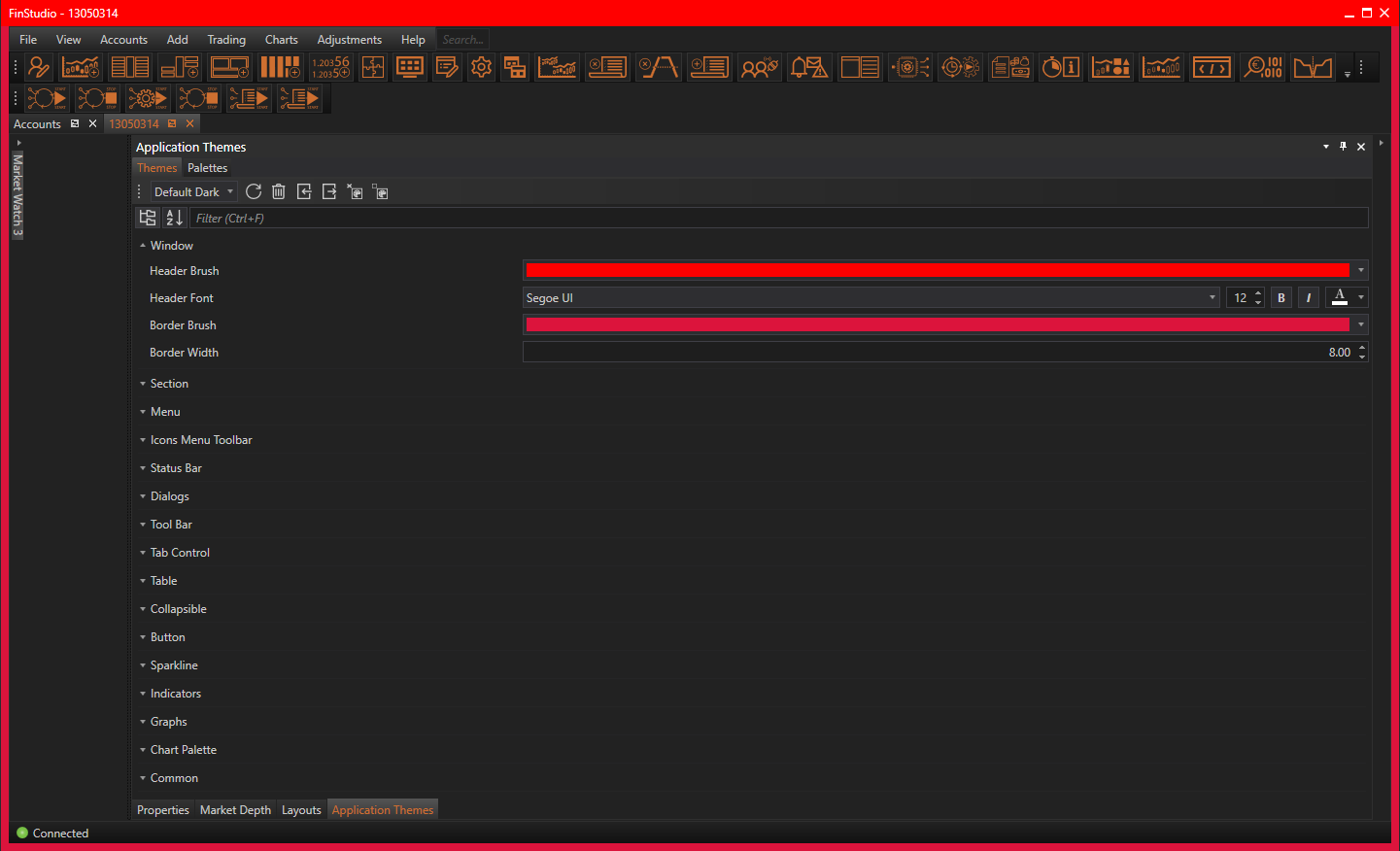Click the user edit account icon
Screen dimensions: 1400x851
click(x=39, y=67)
